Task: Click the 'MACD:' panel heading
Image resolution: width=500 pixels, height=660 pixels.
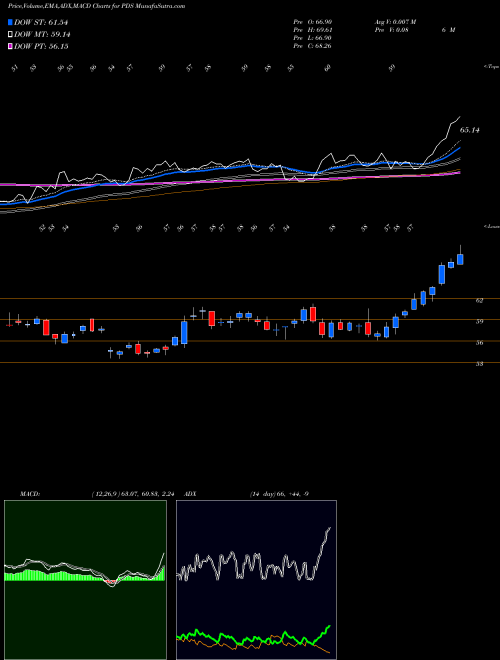Action: pyautogui.click(x=30, y=494)
